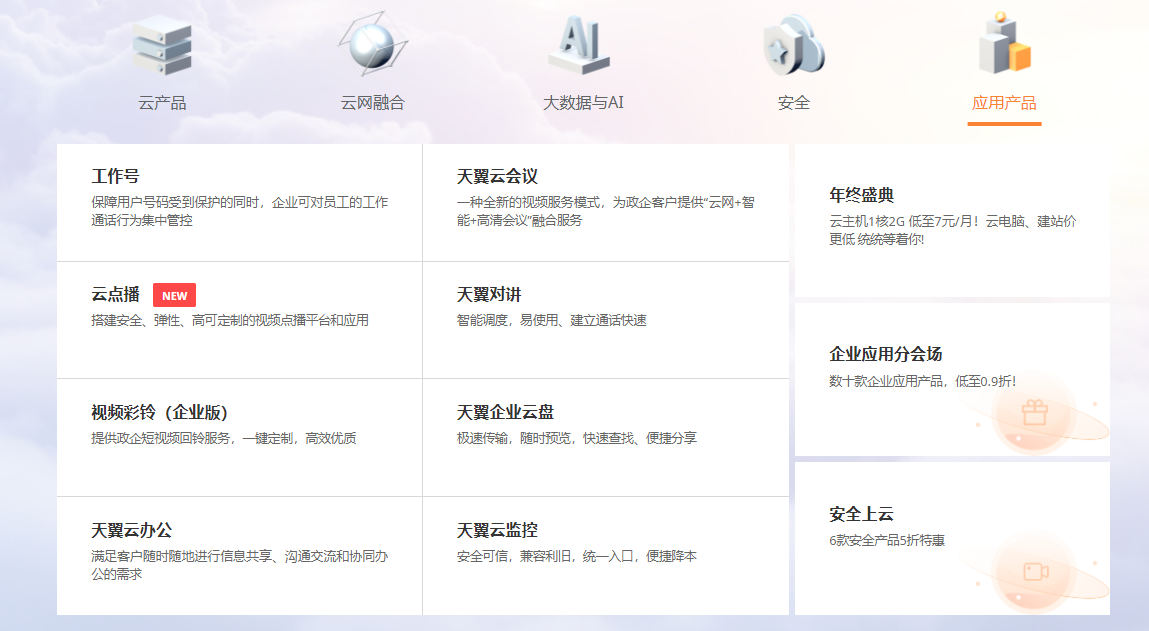Open the 工作号 product link
Viewport: 1149px width, 631px height.
115,177
